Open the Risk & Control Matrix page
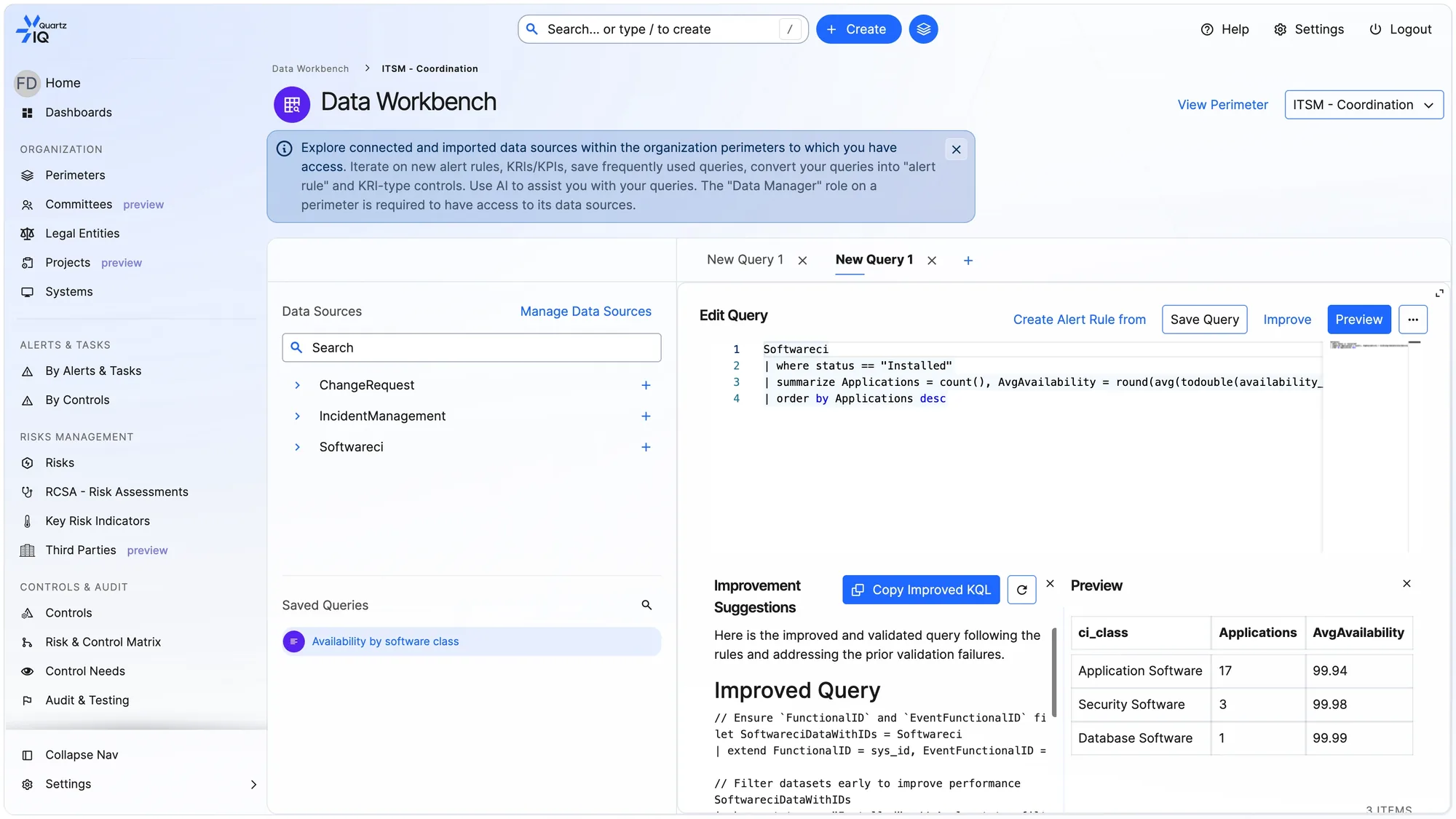Image resolution: width=1456 pixels, height=819 pixels. (x=103, y=641)
